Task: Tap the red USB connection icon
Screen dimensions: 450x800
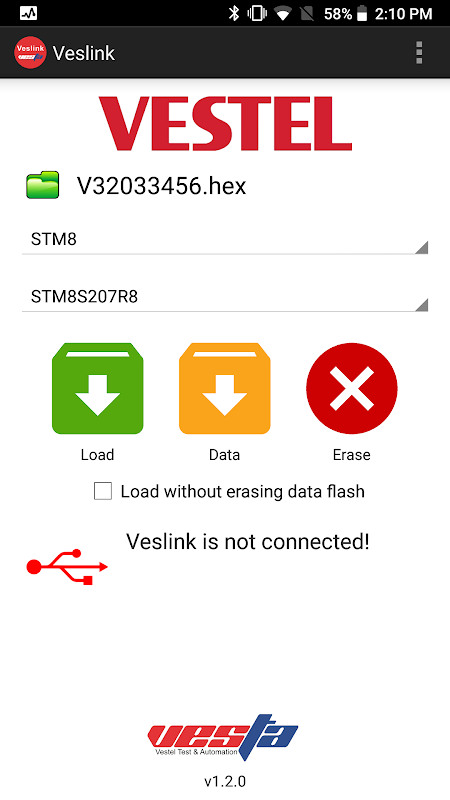Action: (67, 566)
